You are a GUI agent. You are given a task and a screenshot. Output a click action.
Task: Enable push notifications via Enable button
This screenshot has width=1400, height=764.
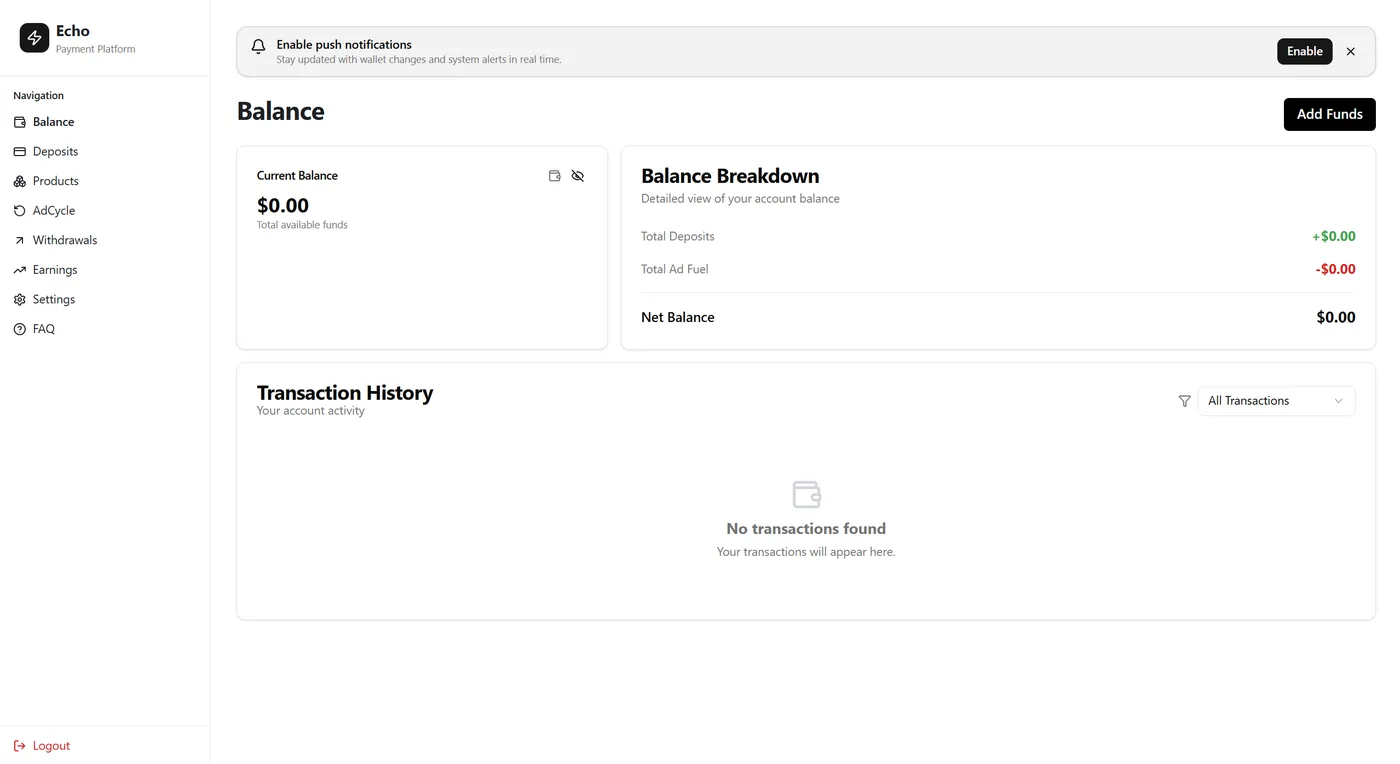(1304, 51)
